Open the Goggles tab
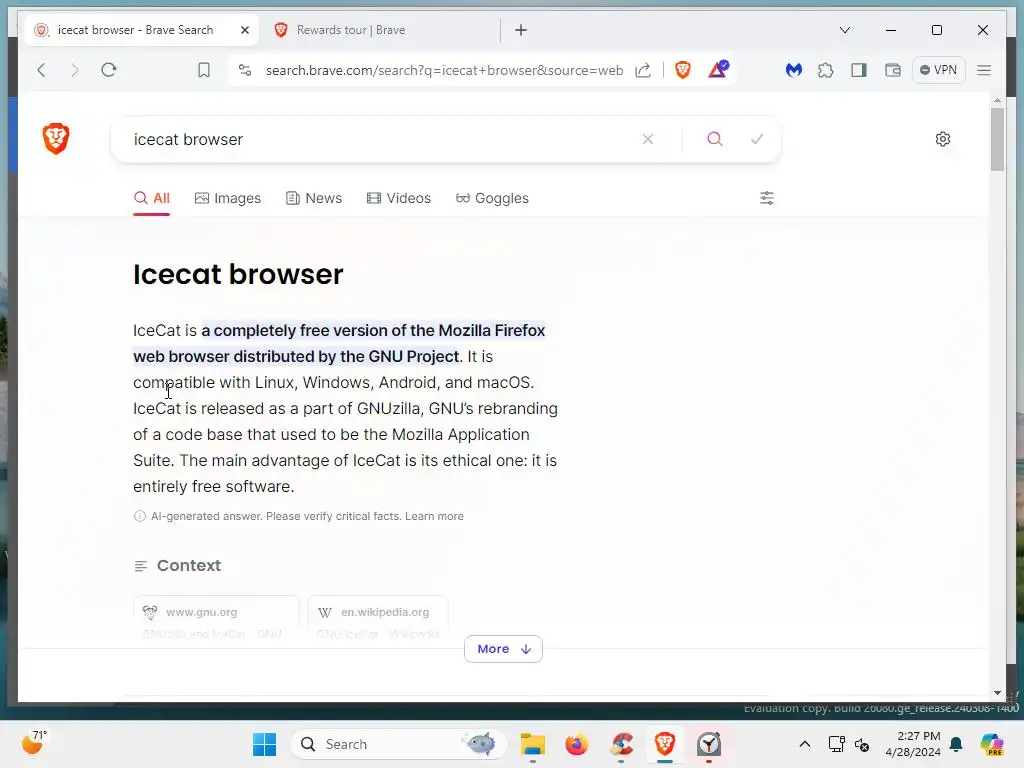This screenshot has width=1024, height=768. coord(492,198)
